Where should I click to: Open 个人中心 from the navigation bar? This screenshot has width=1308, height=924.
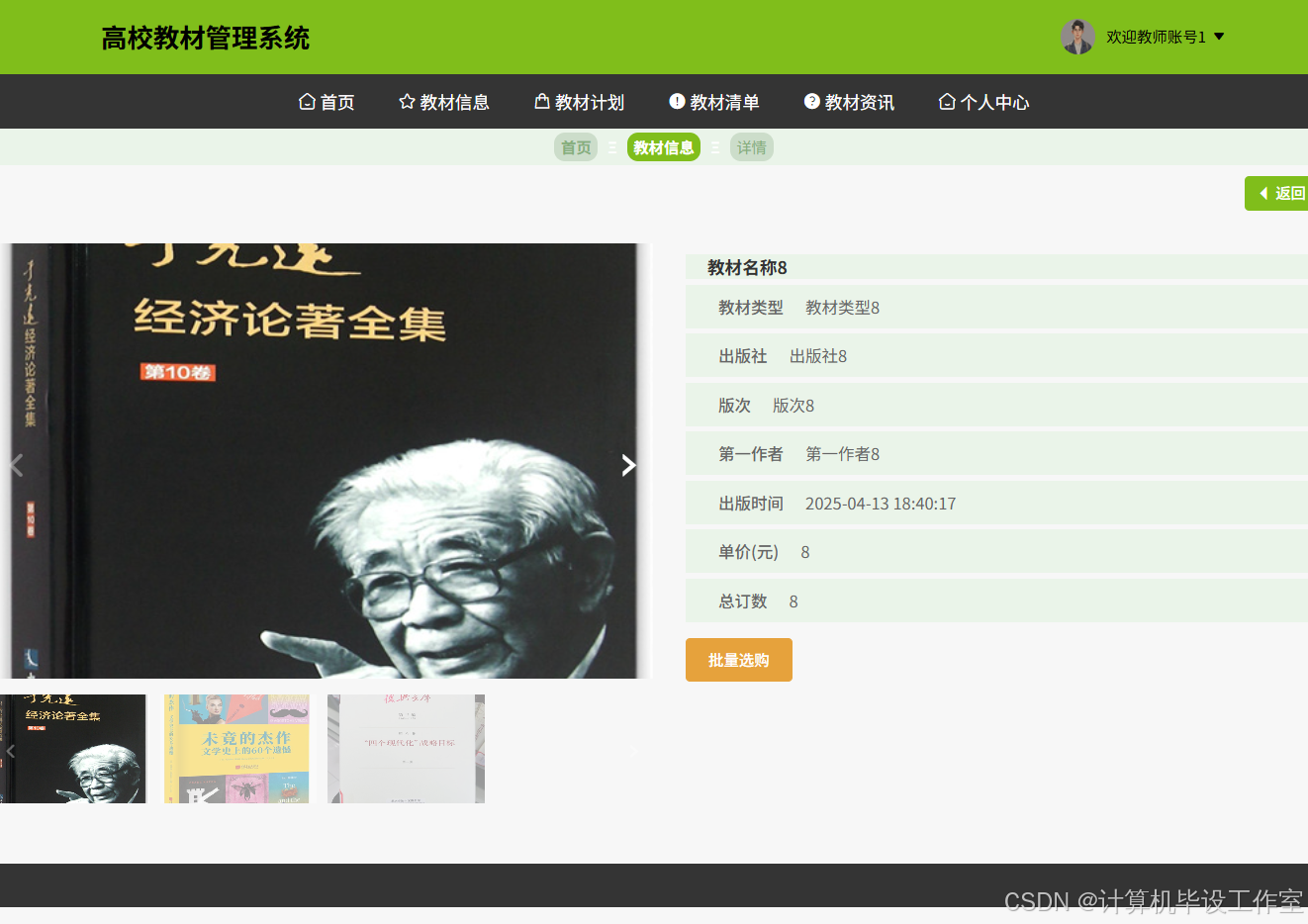pyautogui.click(x=984, y=102)
